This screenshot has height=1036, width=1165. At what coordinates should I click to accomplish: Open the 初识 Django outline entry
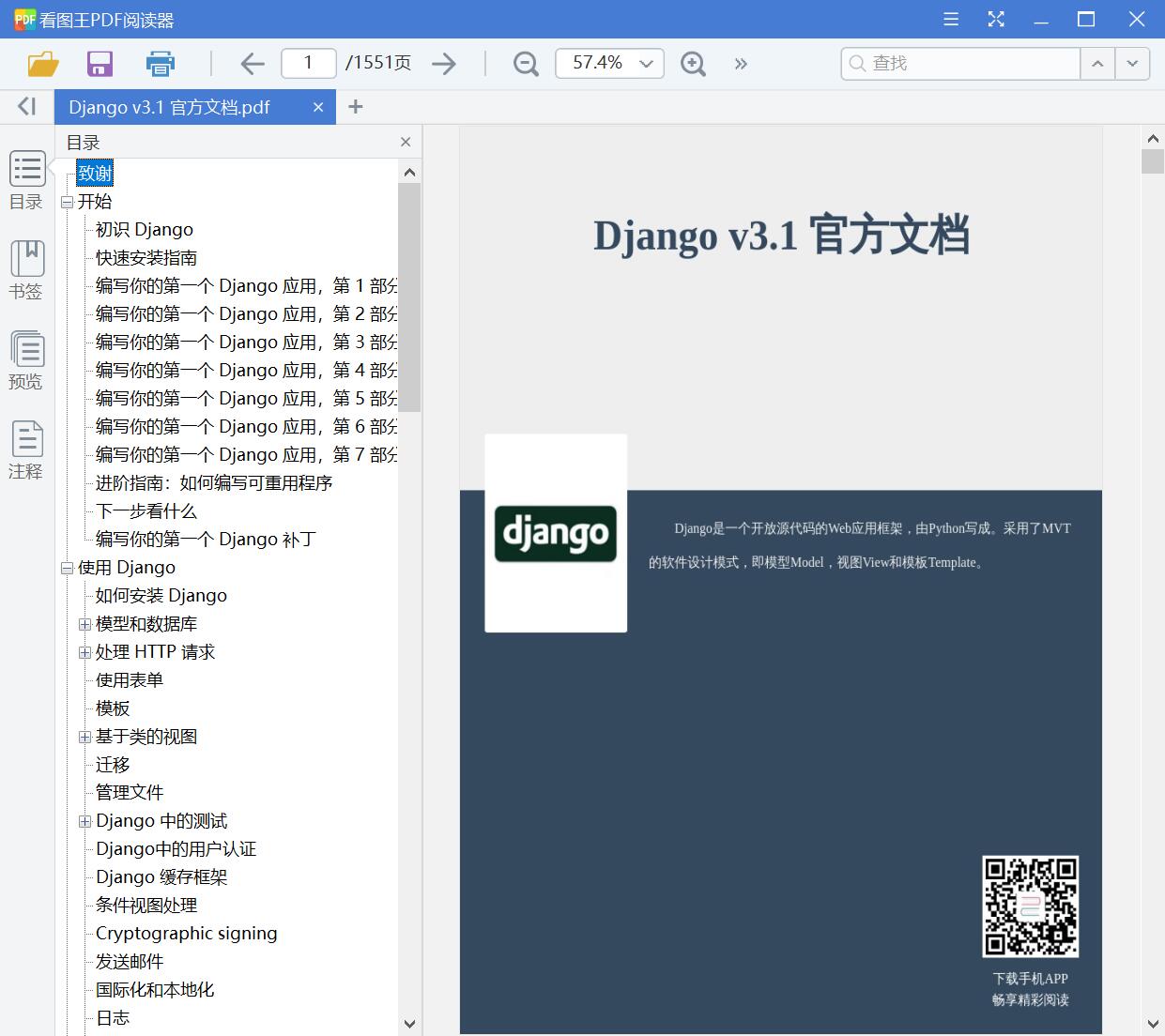[x=145, y=230]
